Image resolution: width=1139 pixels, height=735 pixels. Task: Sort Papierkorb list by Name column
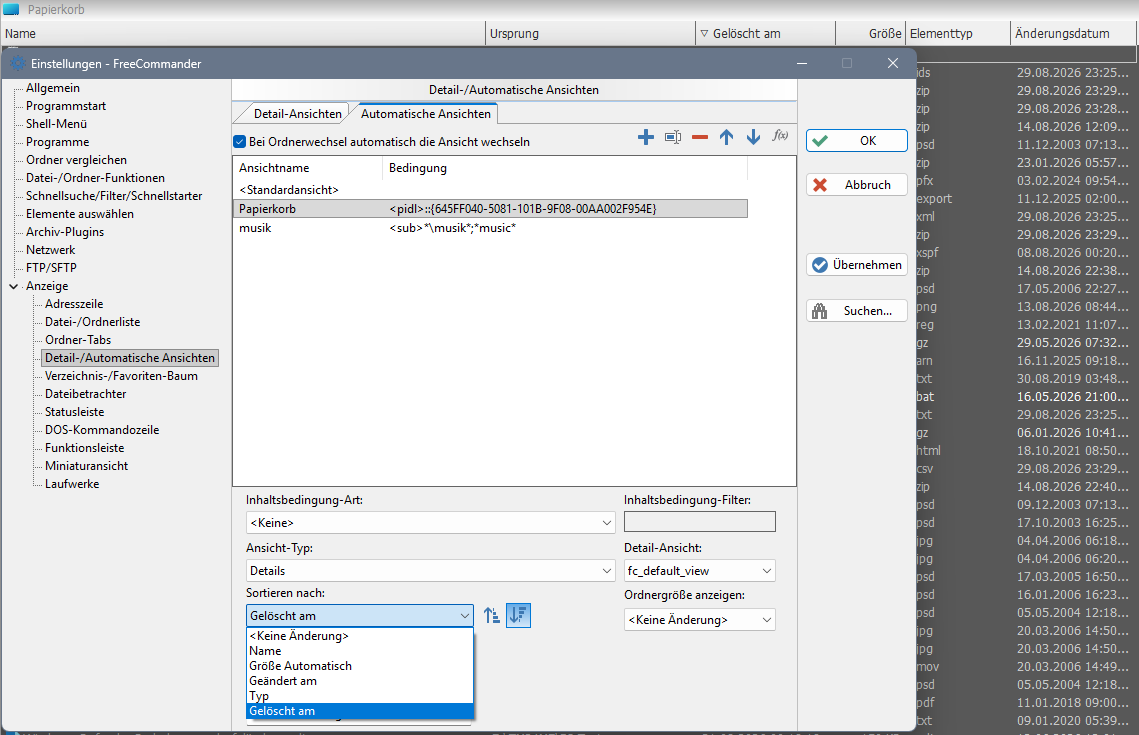pyautogui.click(x=243, y=33)
